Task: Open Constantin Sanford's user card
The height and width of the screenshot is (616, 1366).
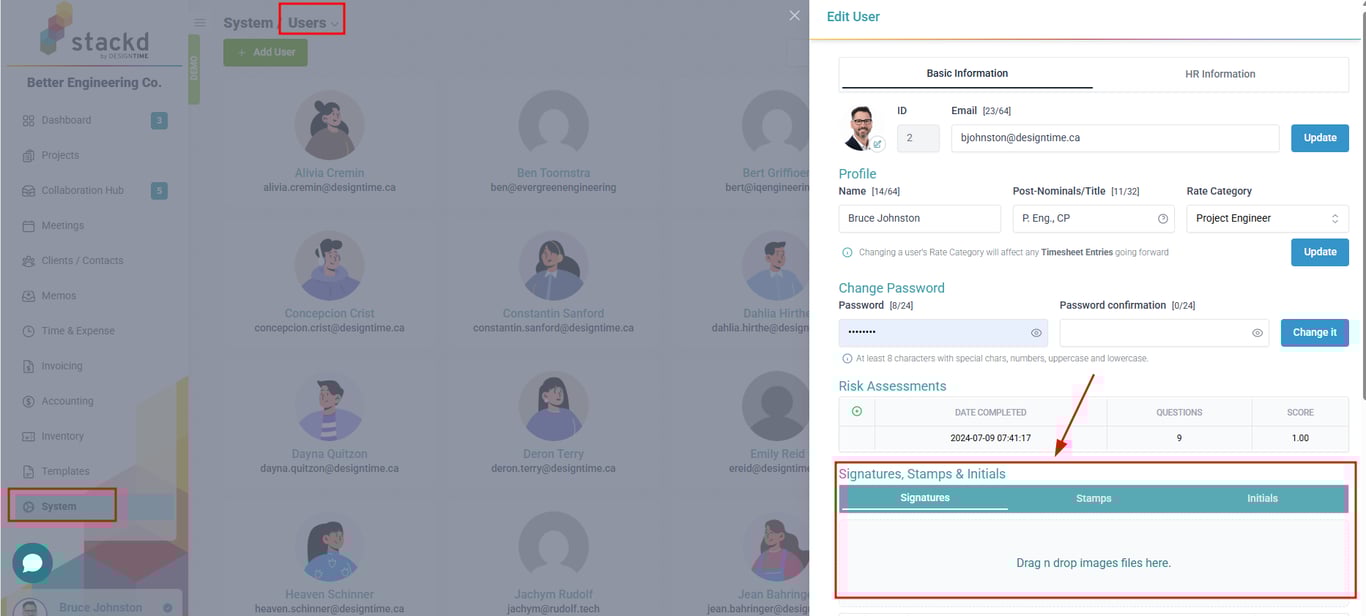Action: coord(553,283)
